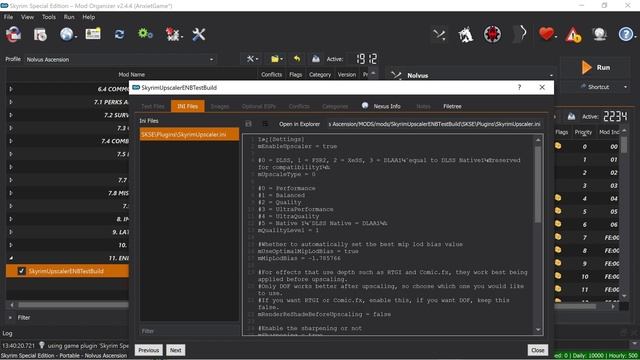Expand the 7.1 PERKS separator row
Image resolution: width=640 pixels, height=360 pixels.
coord(11,102)
